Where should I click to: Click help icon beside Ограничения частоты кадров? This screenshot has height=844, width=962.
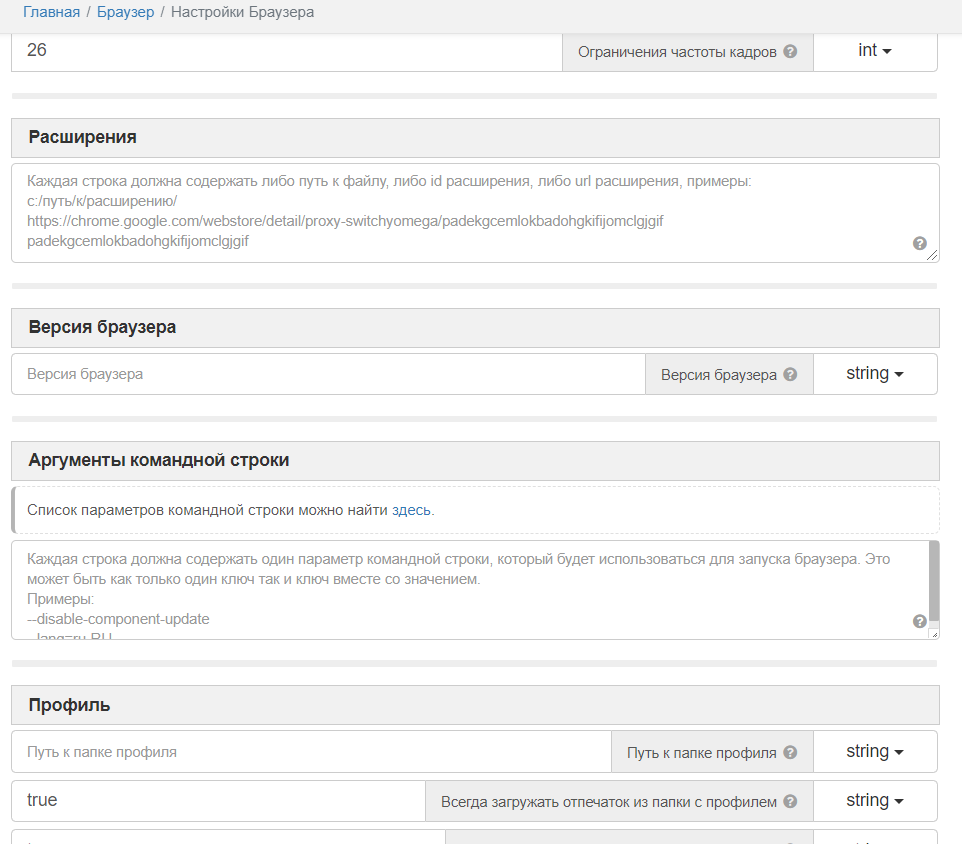(x=790, y=52)
